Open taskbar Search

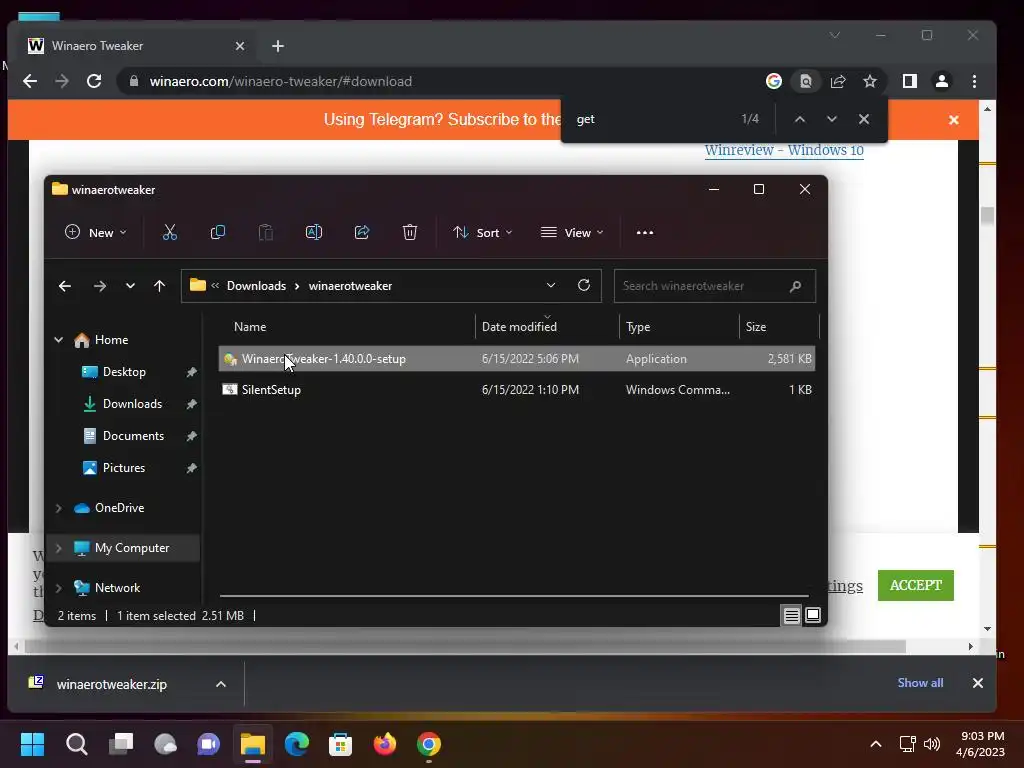76,744
